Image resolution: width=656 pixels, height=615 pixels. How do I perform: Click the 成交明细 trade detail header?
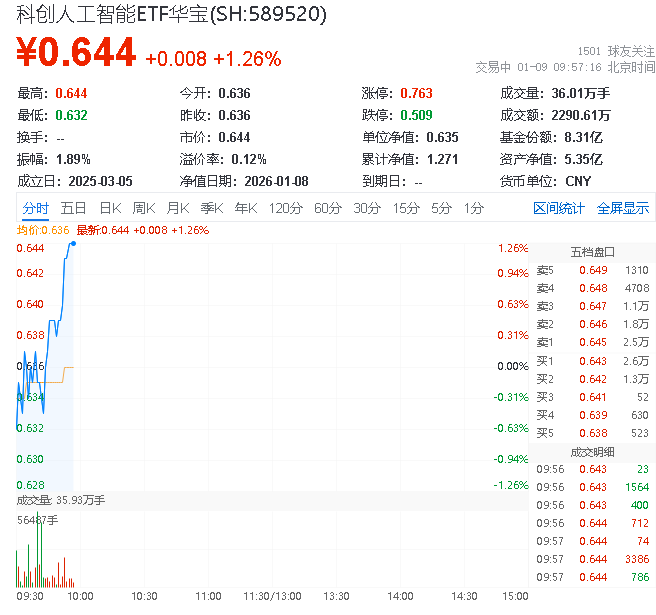click(592, 452)
